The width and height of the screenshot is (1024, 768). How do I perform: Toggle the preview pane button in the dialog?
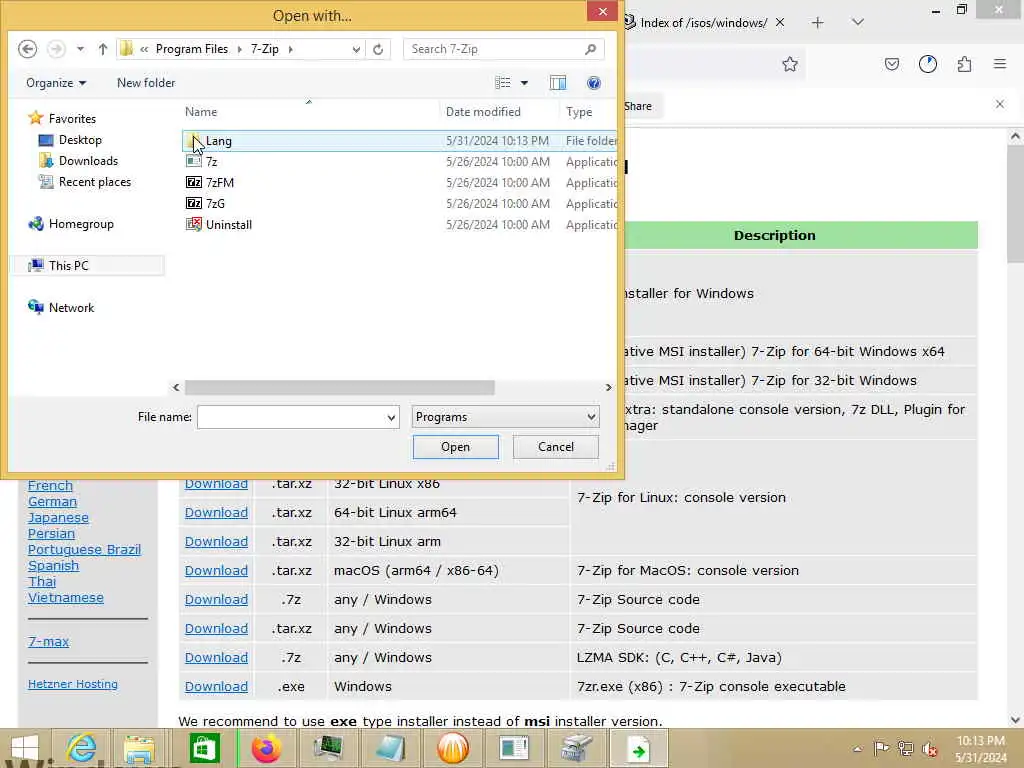pyautogui.click(x=558, y=83)
